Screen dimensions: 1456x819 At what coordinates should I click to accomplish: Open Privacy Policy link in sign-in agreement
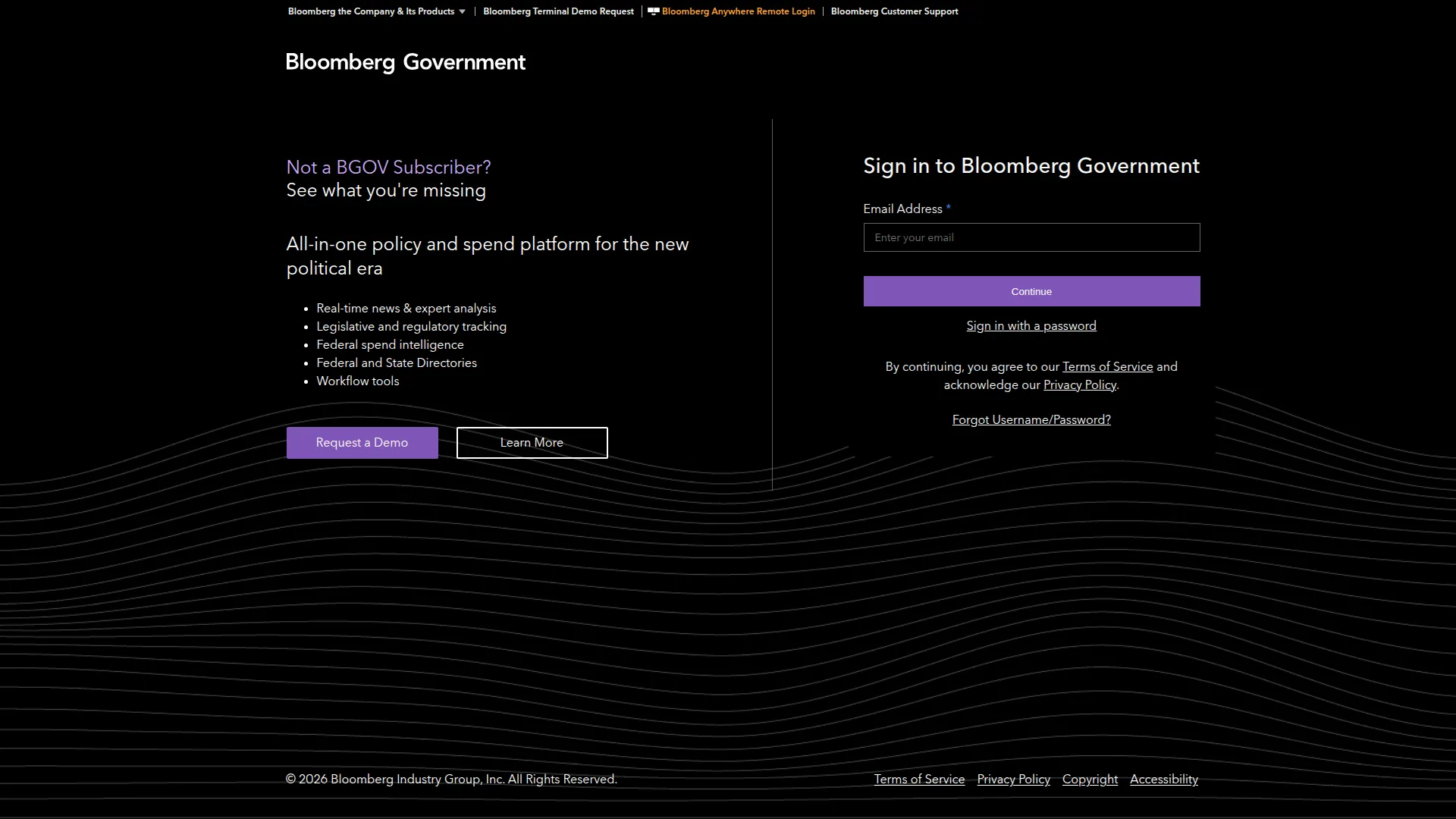pyautogui.click(x=1080, y=385)
